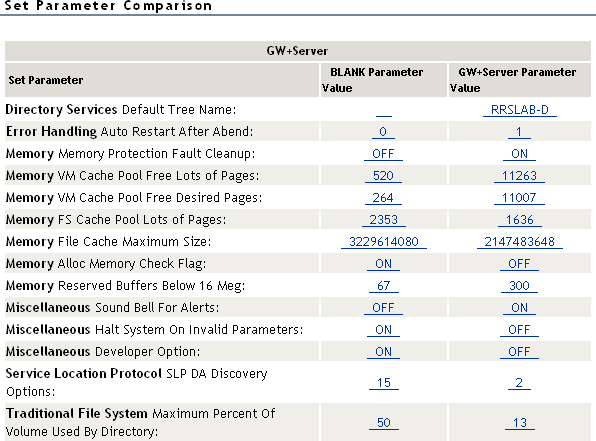Click File Cache Maximum Size 2147483648
596x441 pixels.
pos(520,242)
